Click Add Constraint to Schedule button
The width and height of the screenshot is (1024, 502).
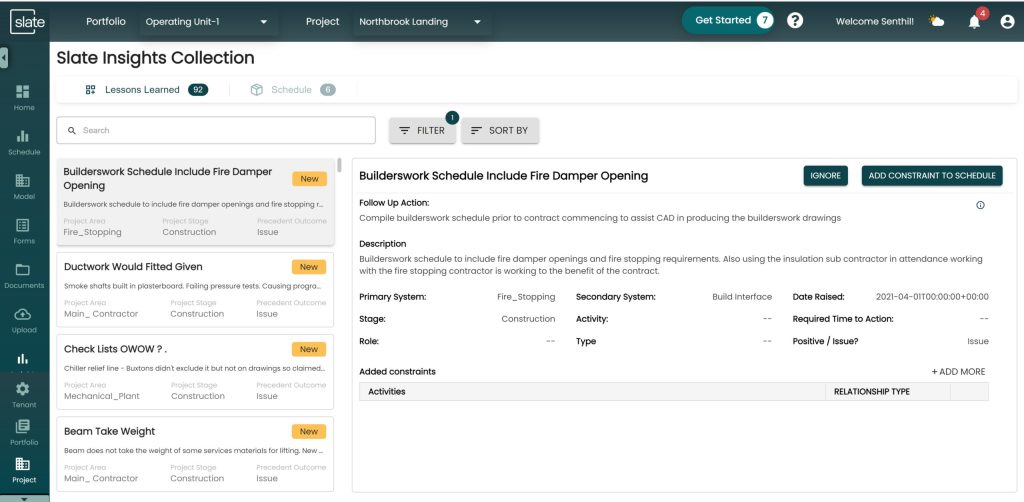[x=932, y=176]
